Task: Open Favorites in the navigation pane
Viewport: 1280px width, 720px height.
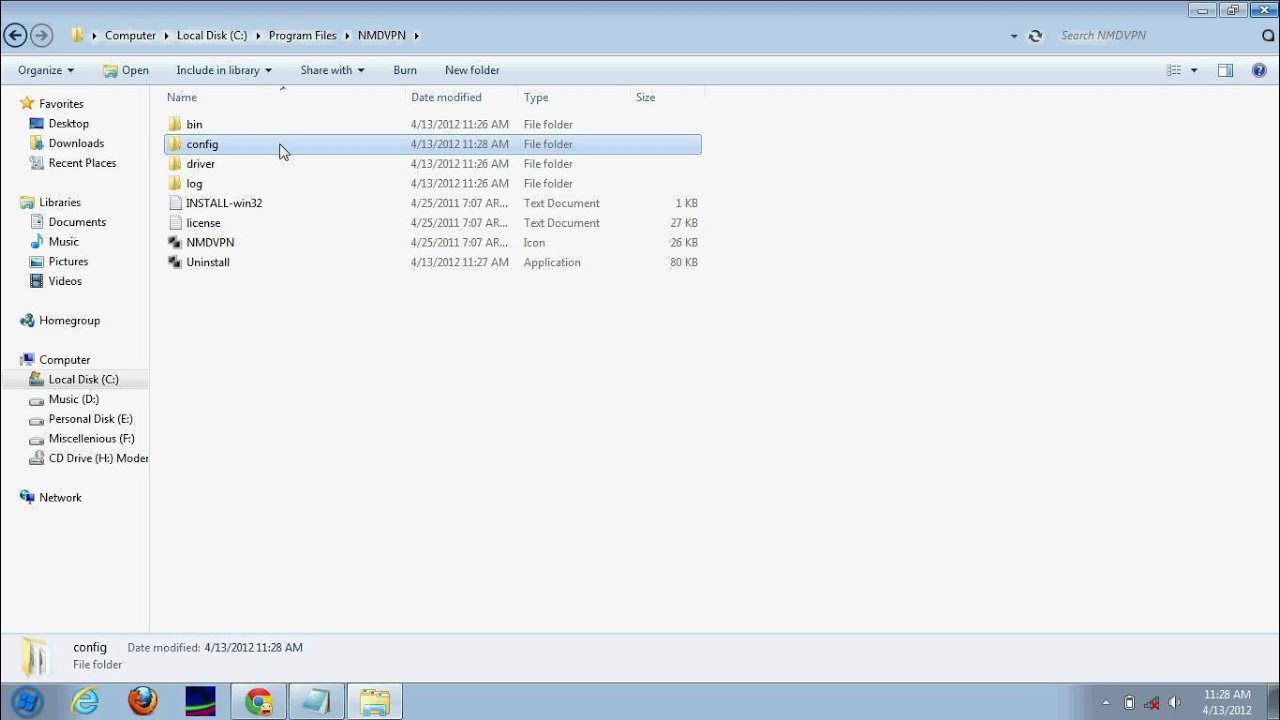Action: click(61, 104)
